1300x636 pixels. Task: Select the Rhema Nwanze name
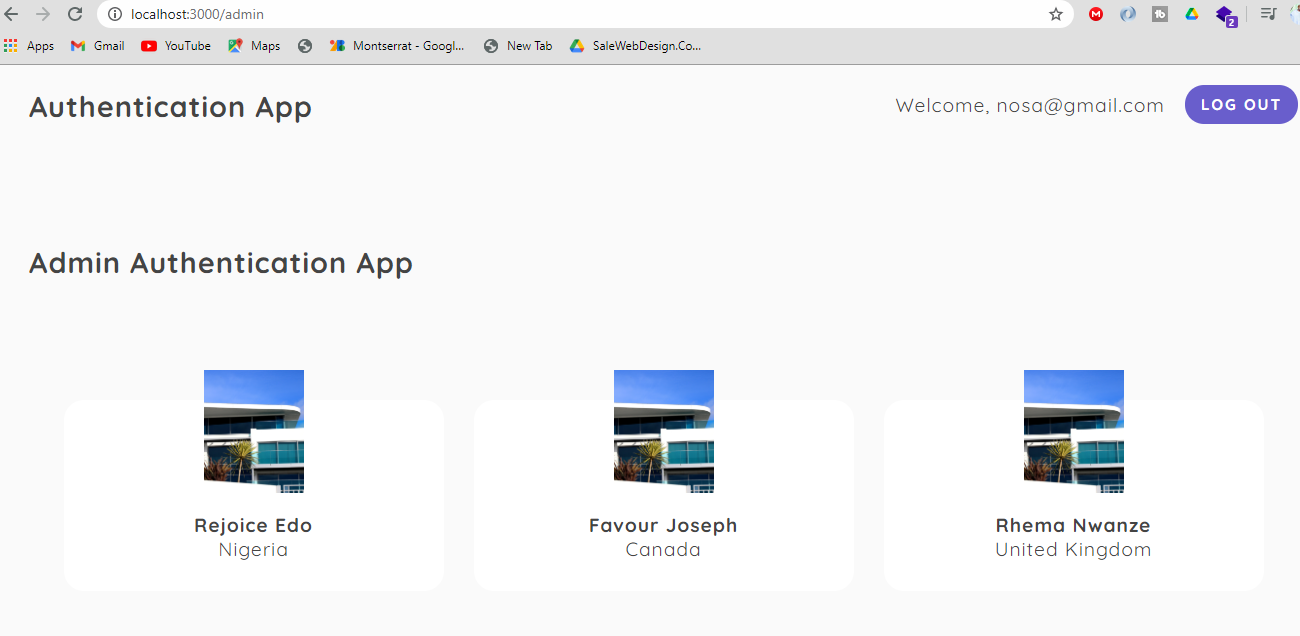(x=1073, y=525)
